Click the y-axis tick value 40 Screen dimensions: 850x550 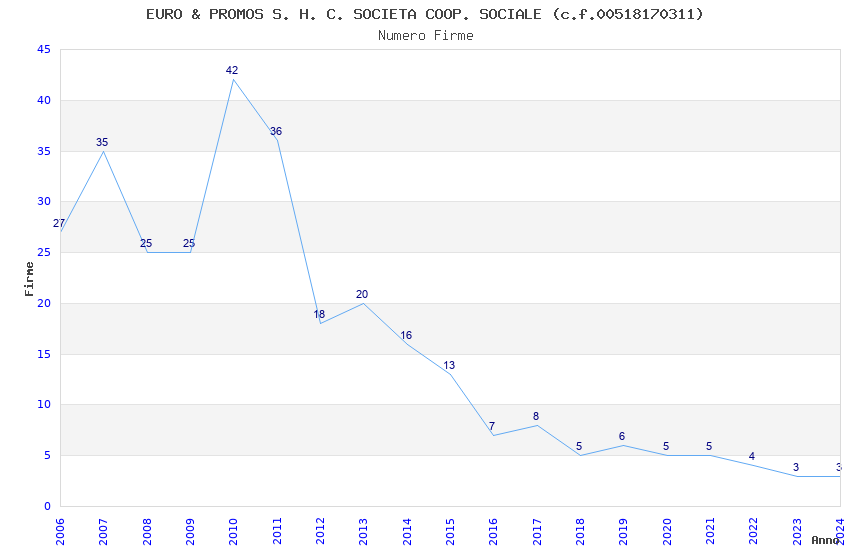click(x=44, y=100)
